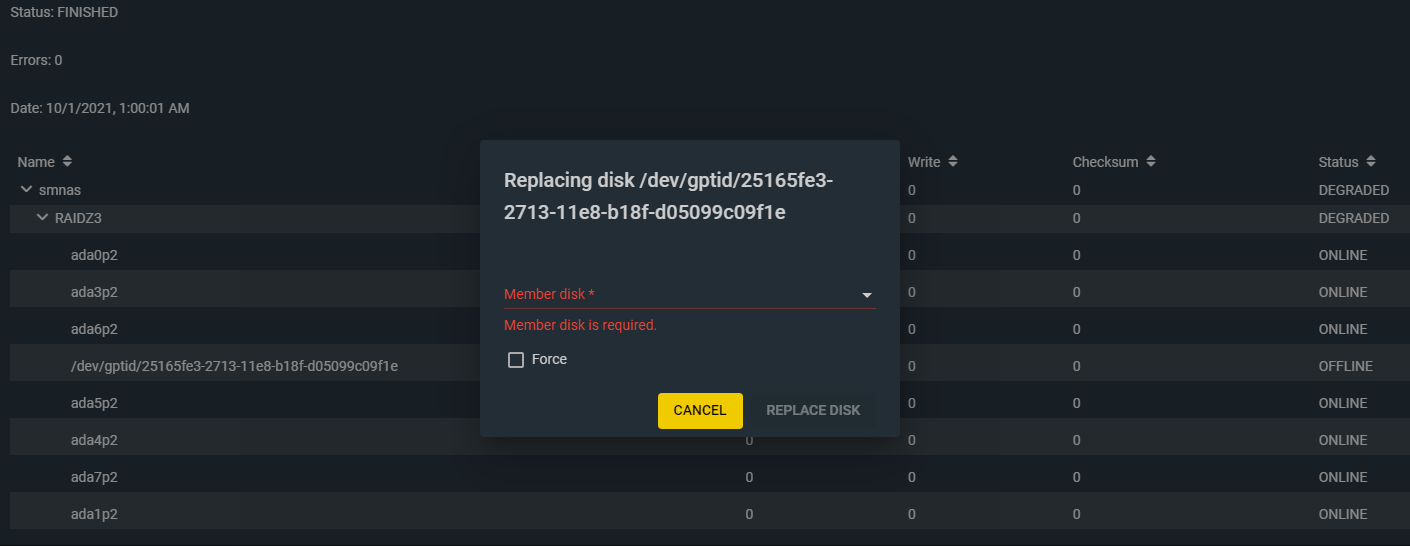The image size is (1410, 546).
Task: Collapse the smnas pool tree
Action: (x=26, y=190)
